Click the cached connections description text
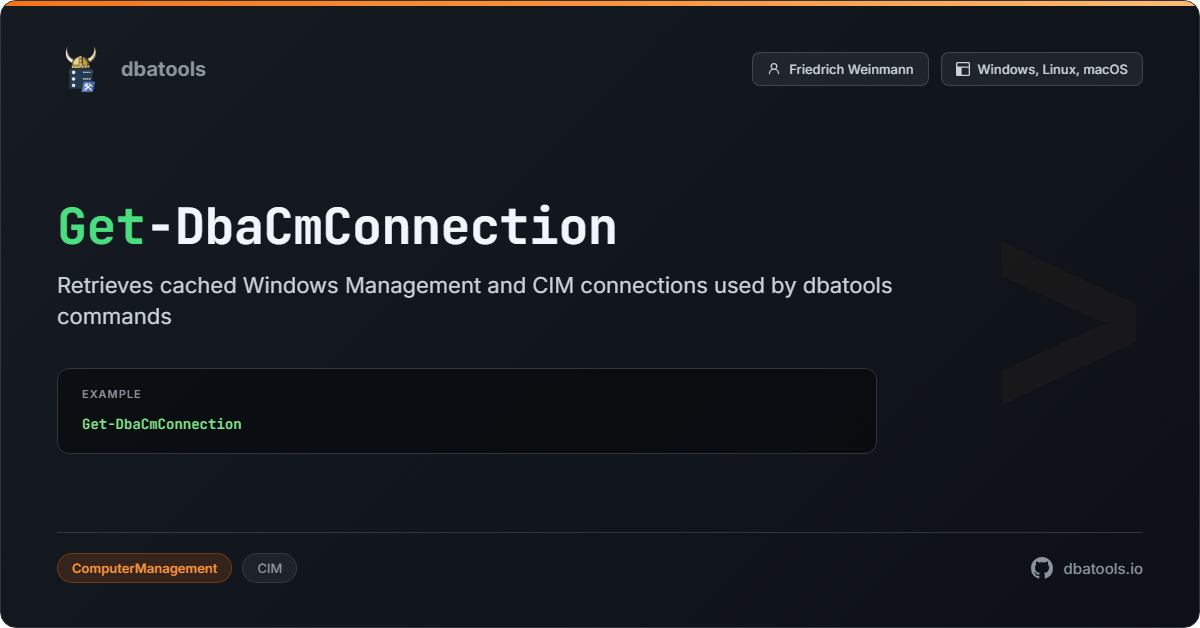The image size is (1200, 628). tap(475, 301)
